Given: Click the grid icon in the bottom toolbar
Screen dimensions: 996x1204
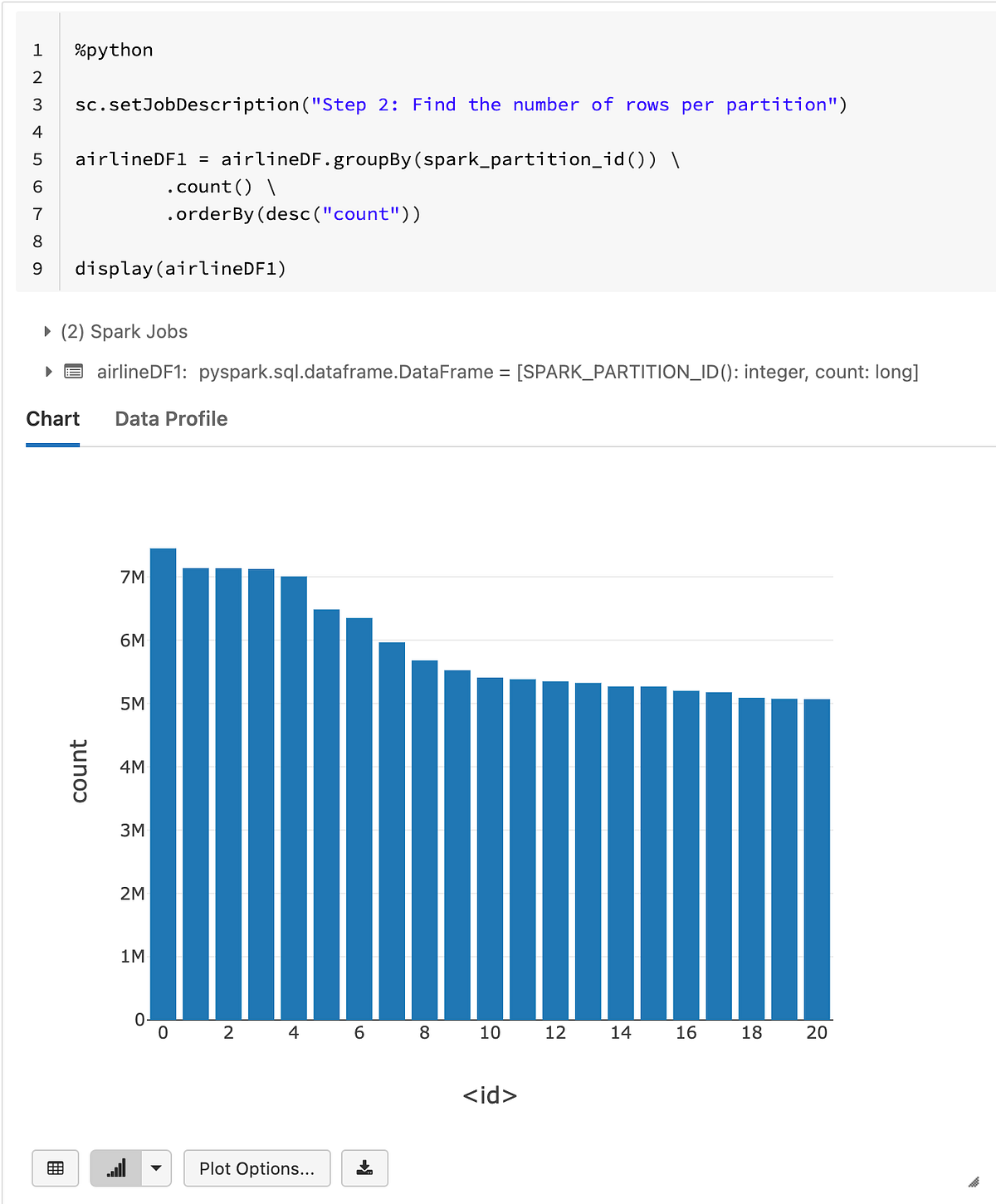Looking at the screenshot, I should (55, 1168).
